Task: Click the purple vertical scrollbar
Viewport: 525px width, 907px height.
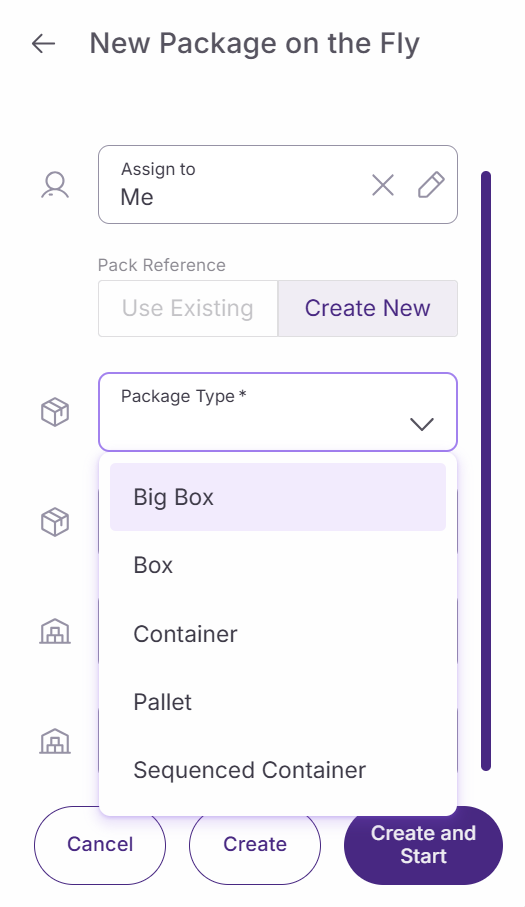Action: click(x=486, y=471)
